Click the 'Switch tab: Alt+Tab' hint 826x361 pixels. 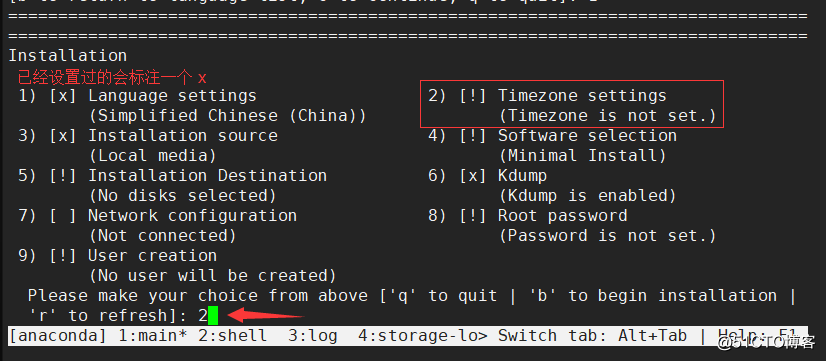point(593,336)
